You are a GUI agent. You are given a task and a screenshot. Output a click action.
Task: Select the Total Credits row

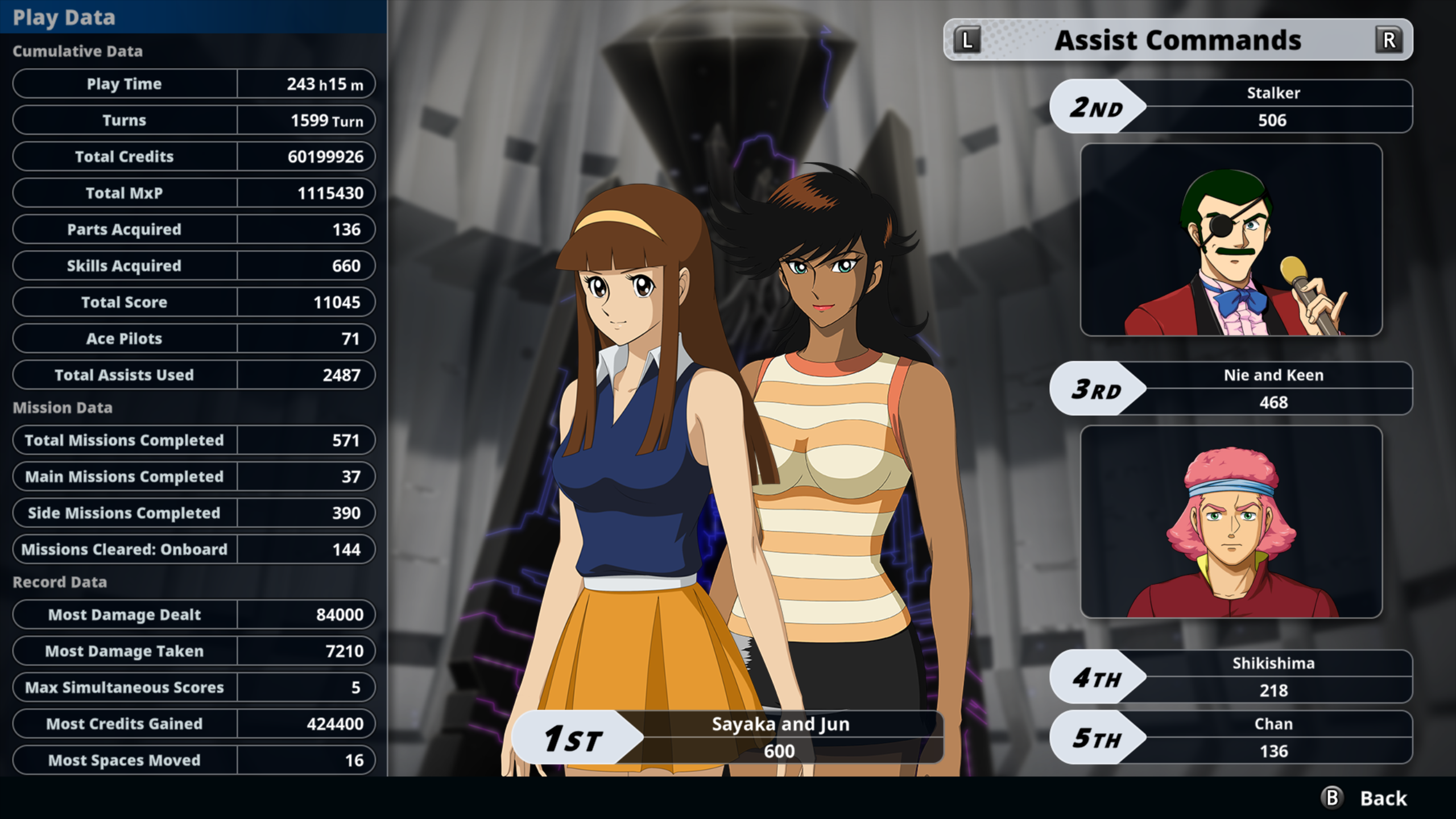point(193,156)
